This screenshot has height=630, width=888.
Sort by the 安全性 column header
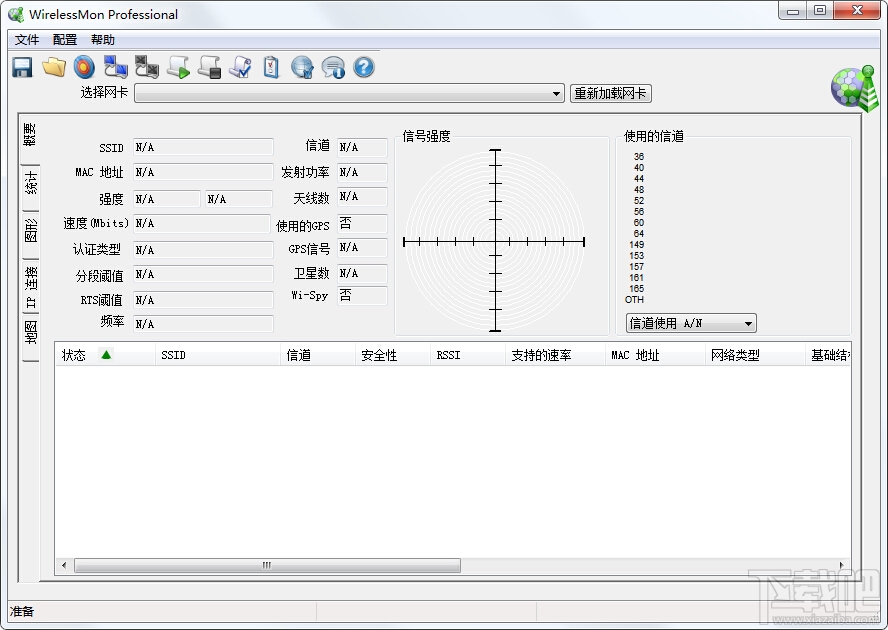393,355
